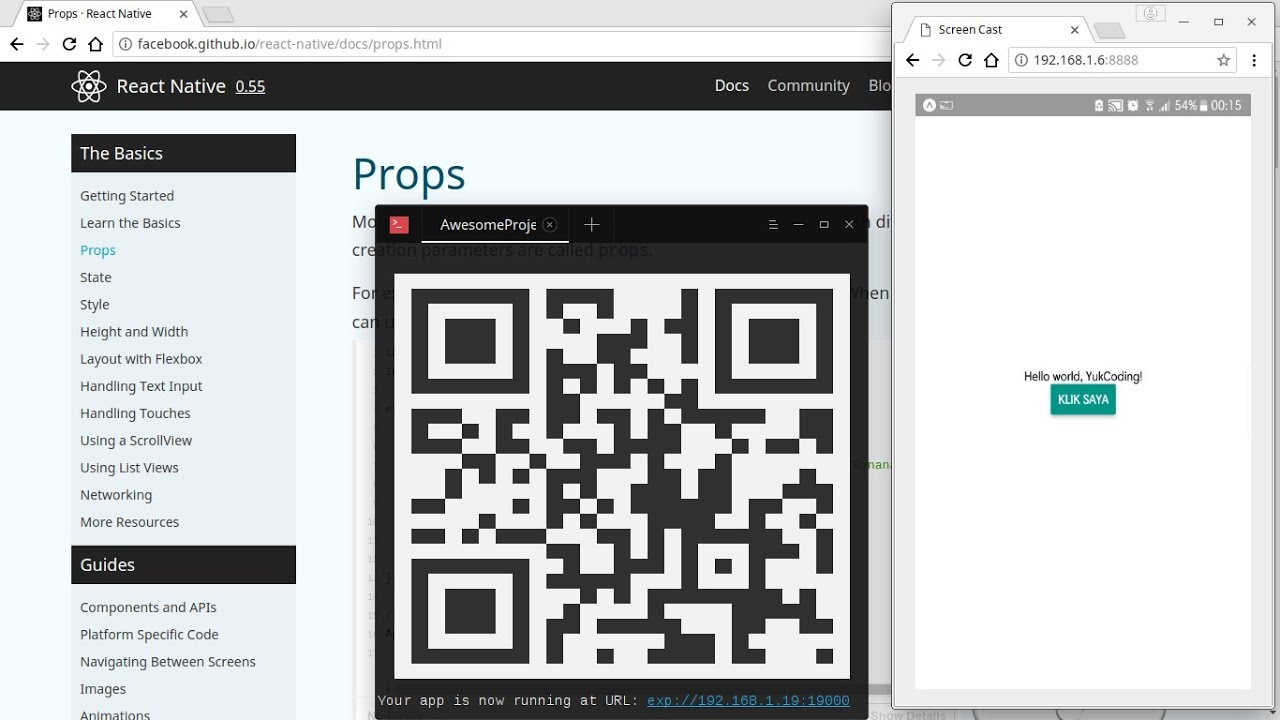Open Using a ScrollView in sidebar

pos(136,440)
